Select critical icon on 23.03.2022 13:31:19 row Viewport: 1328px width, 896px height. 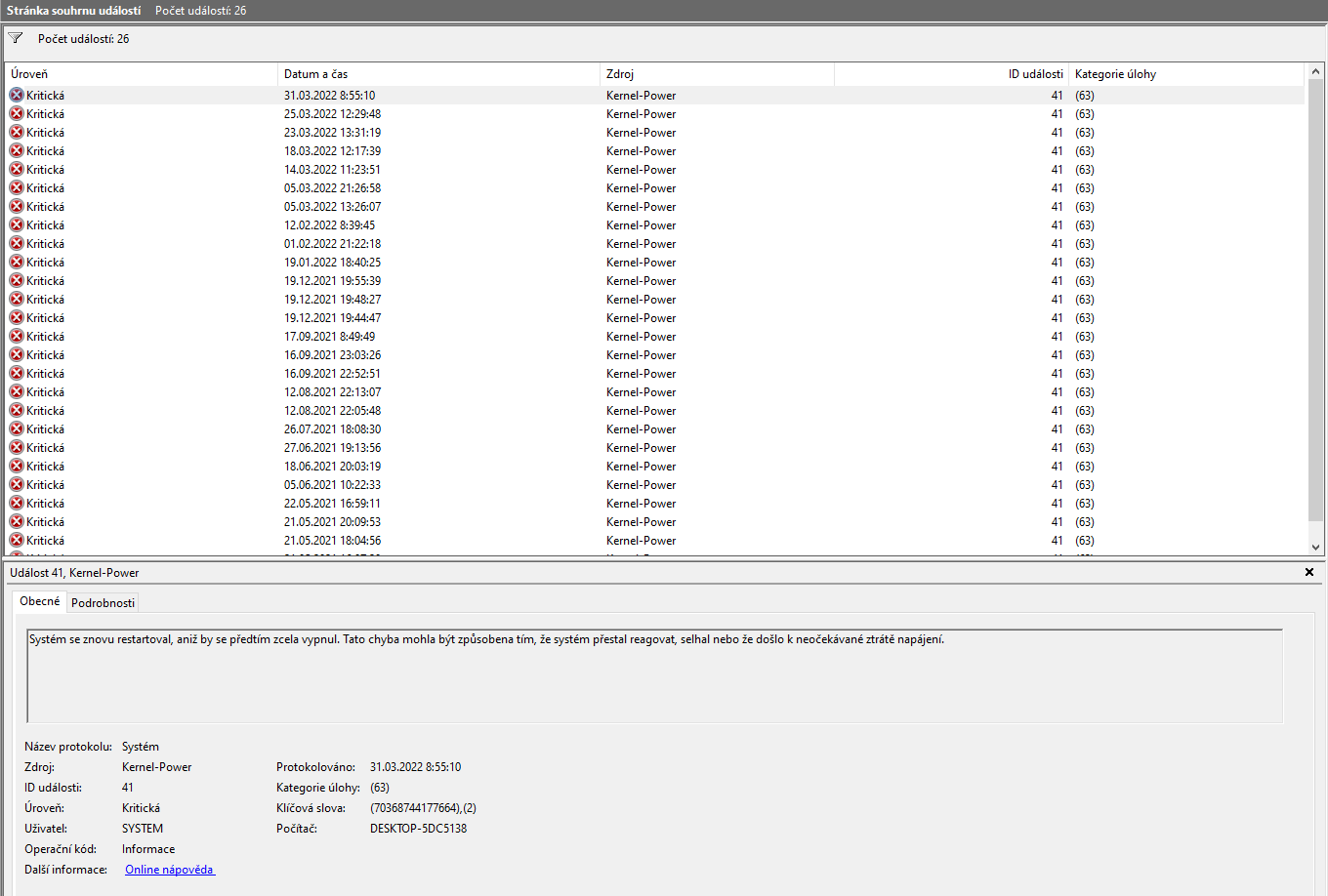(x=17, y=132)
